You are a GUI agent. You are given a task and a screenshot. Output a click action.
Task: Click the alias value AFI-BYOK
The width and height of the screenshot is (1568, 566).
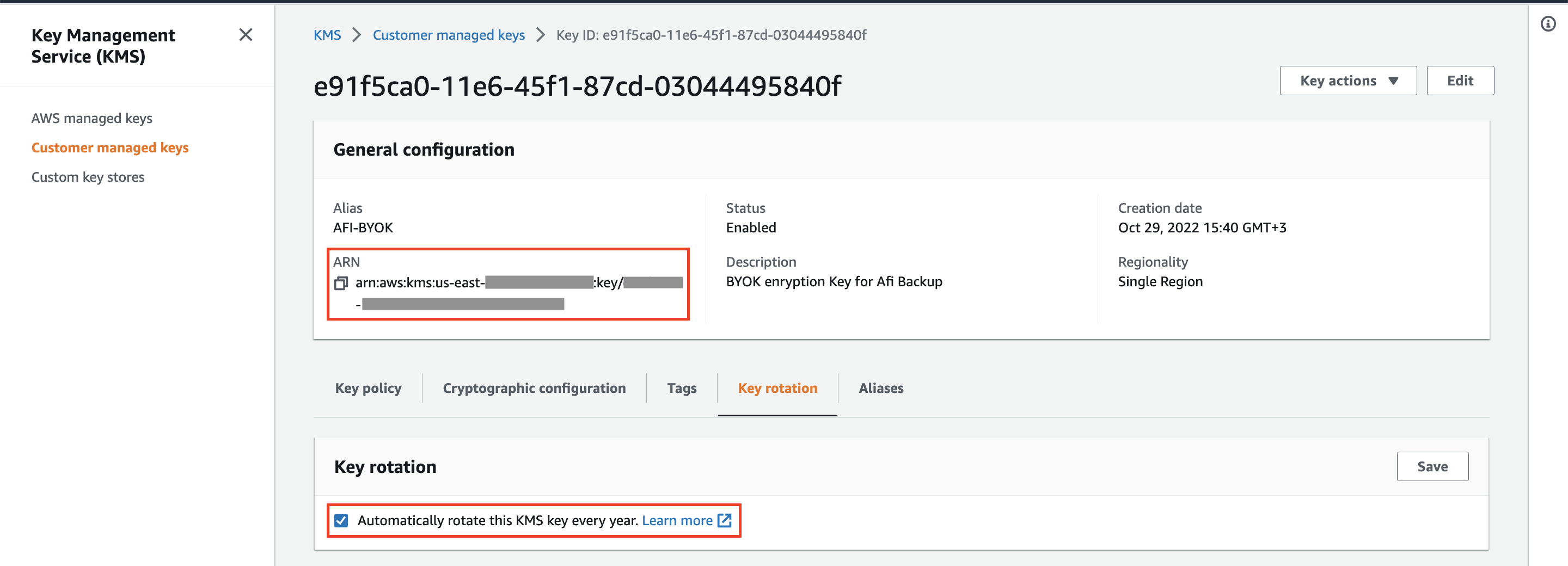[363, 227]
